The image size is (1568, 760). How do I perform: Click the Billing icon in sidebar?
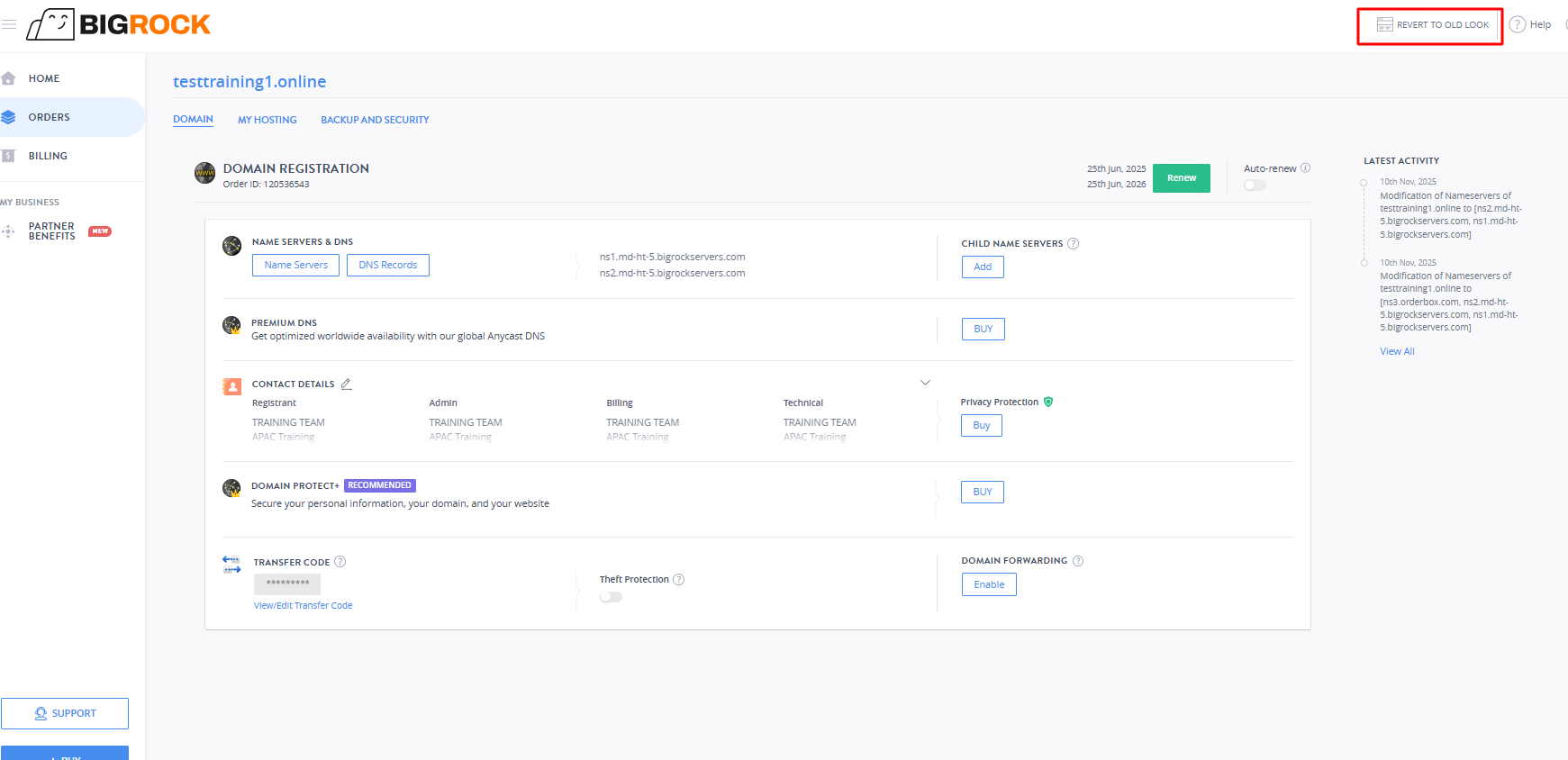9,156
